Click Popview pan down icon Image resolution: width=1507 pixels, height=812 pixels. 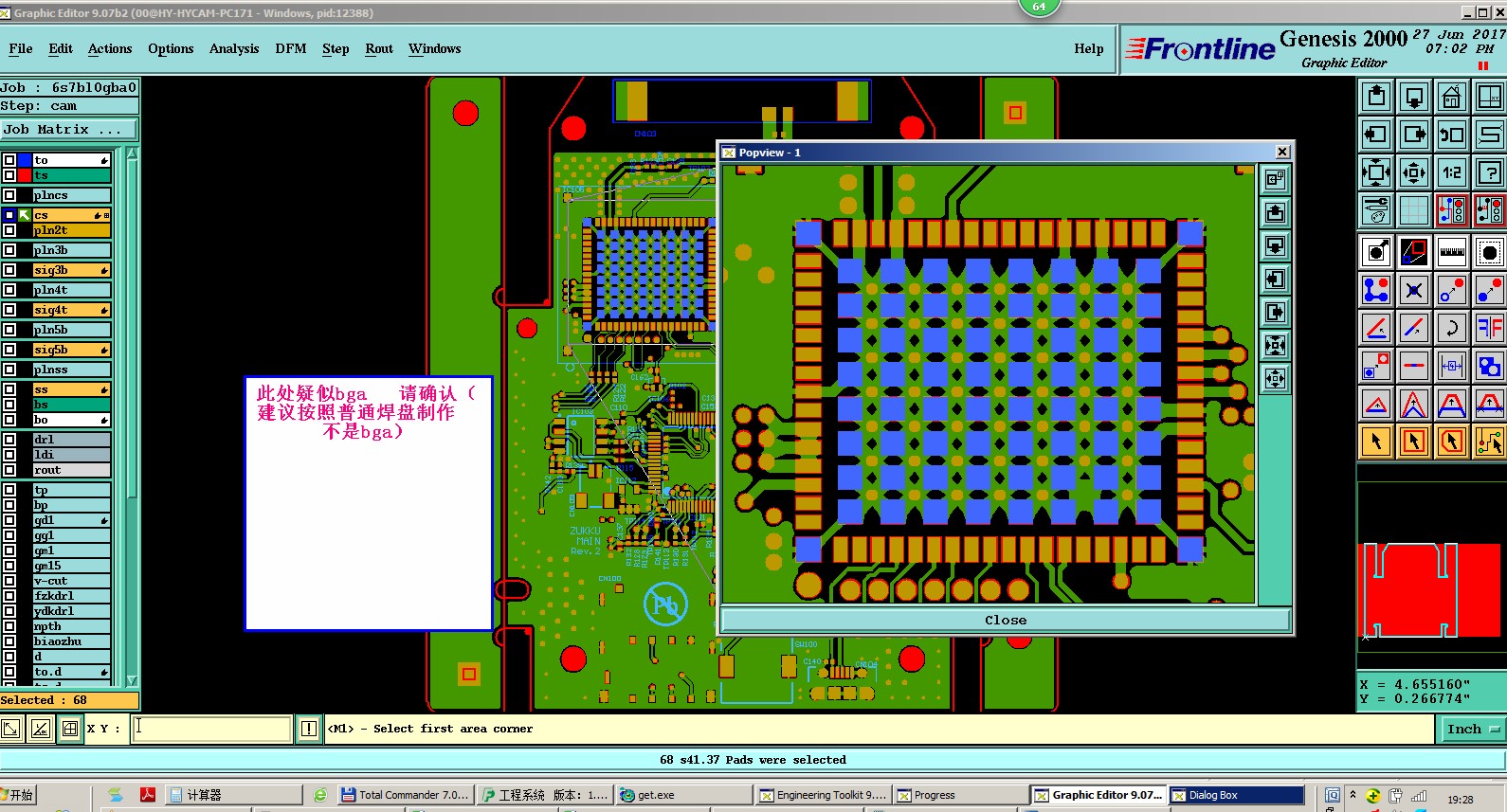[x=1276, y=246]
